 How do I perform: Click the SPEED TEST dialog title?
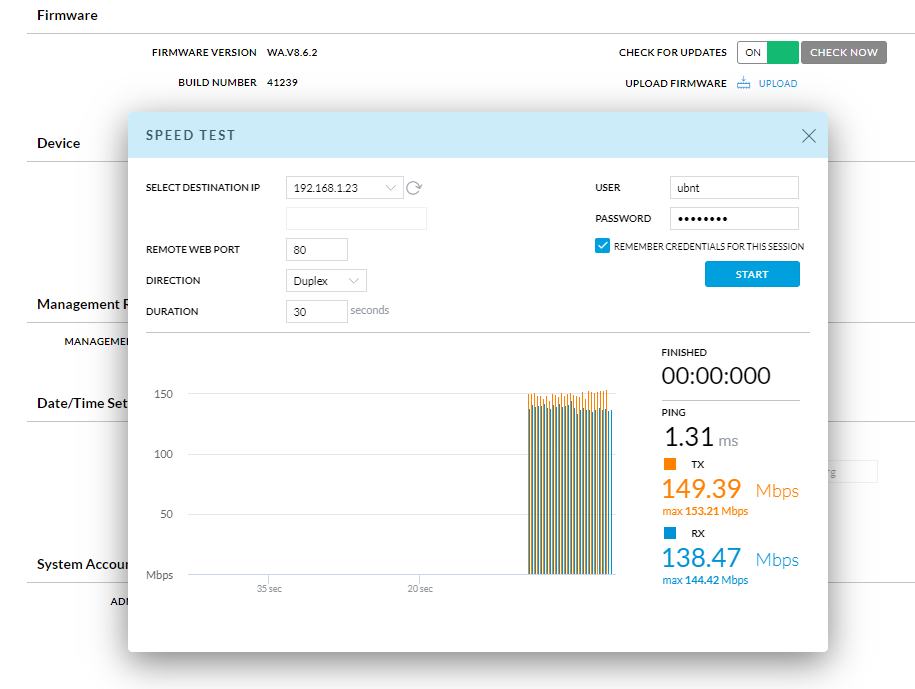pos(190,135)
